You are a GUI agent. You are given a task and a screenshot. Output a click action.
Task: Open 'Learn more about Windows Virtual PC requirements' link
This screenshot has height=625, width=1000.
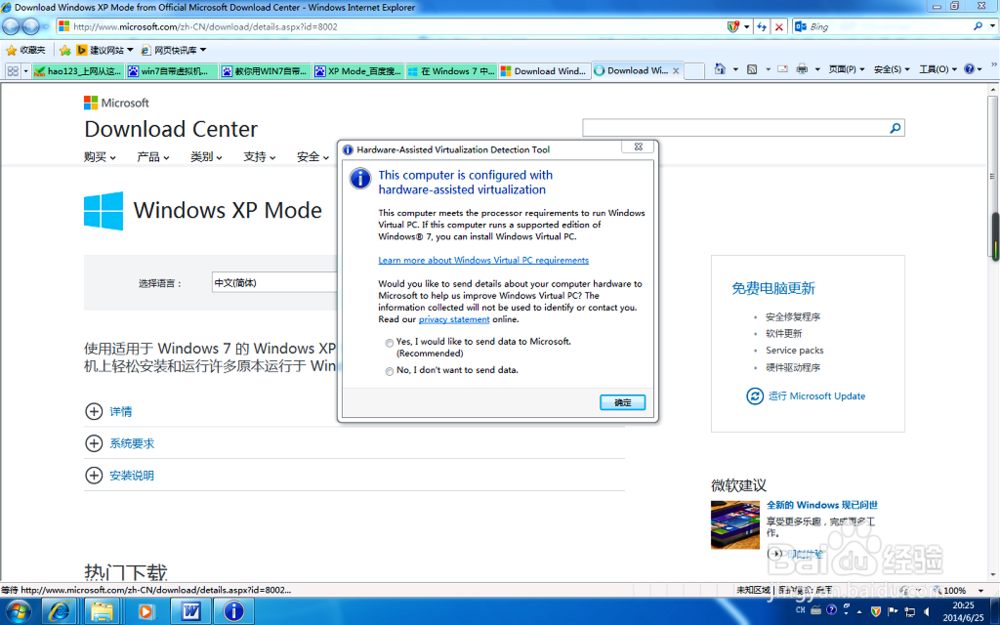tap(483, 260)
